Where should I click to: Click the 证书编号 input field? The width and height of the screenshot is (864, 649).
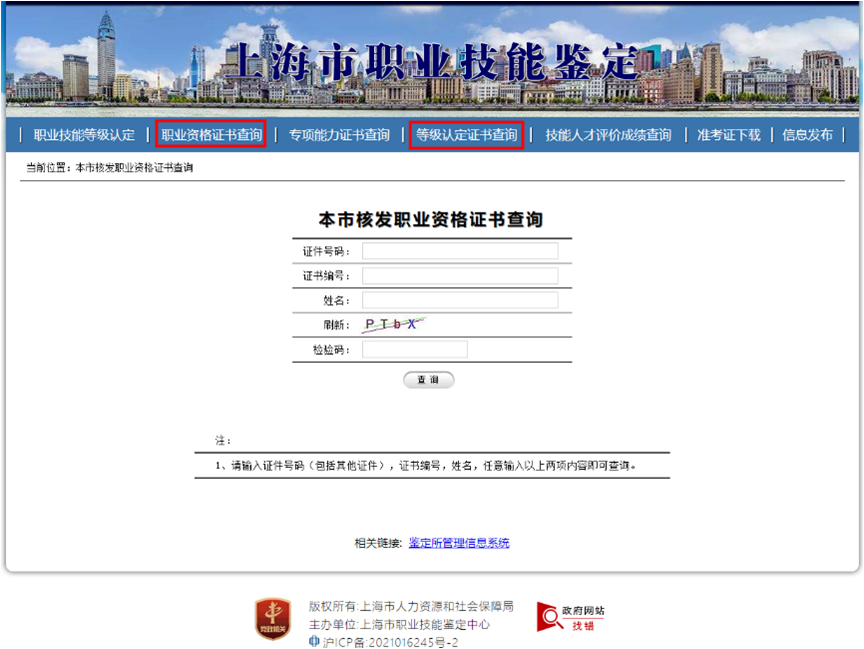460,275
